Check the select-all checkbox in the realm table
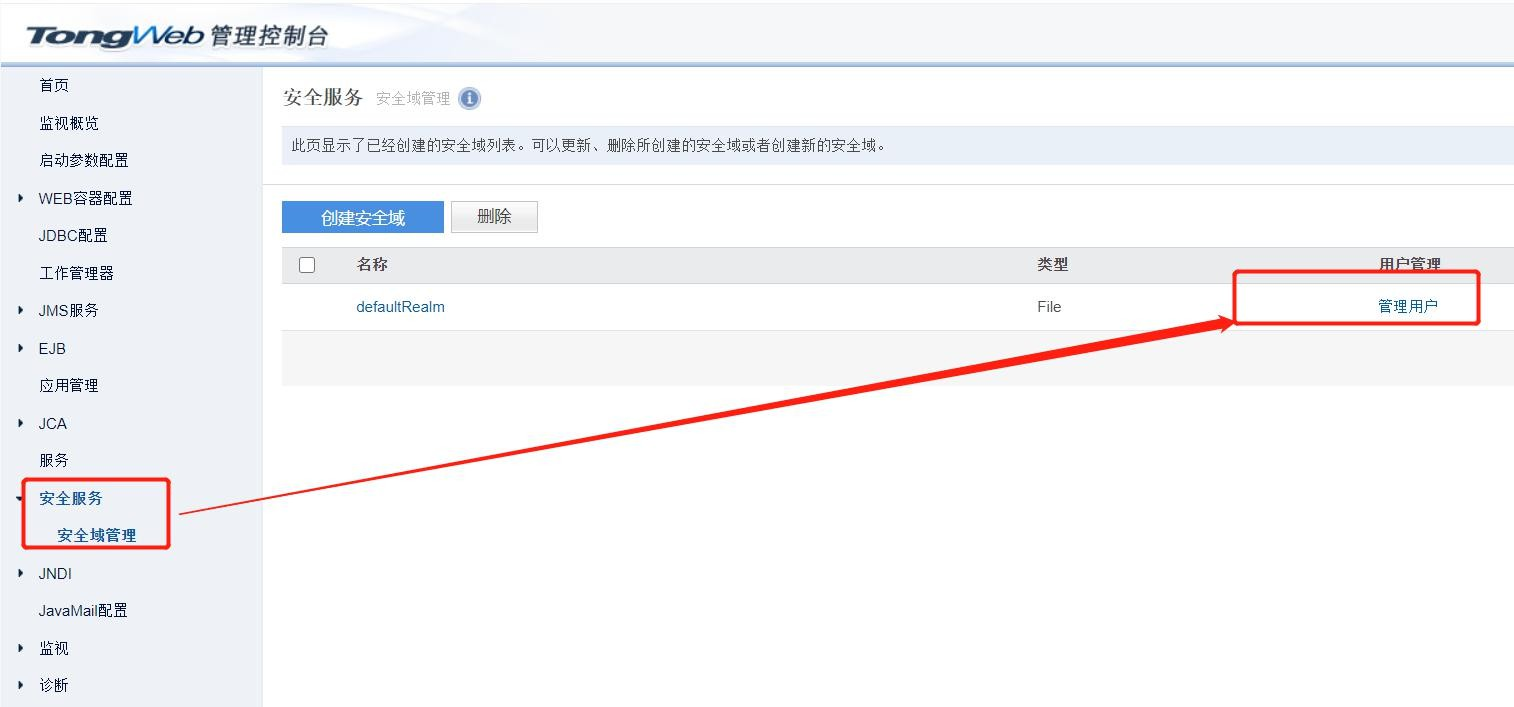The image size is (1514, 707). click(307, 264)
